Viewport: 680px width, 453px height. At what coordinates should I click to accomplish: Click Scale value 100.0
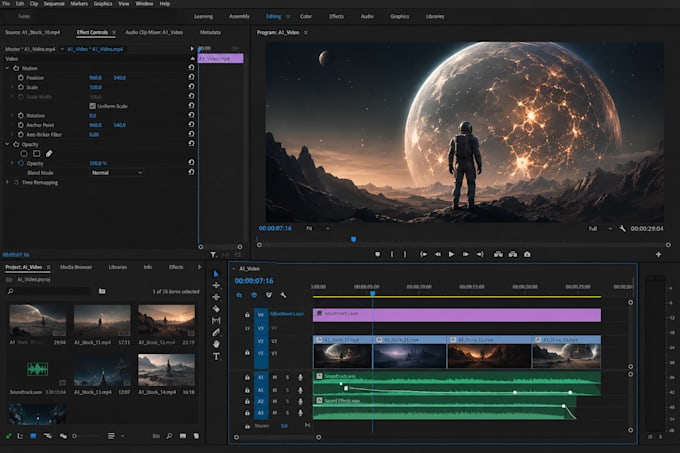(95, 87)
